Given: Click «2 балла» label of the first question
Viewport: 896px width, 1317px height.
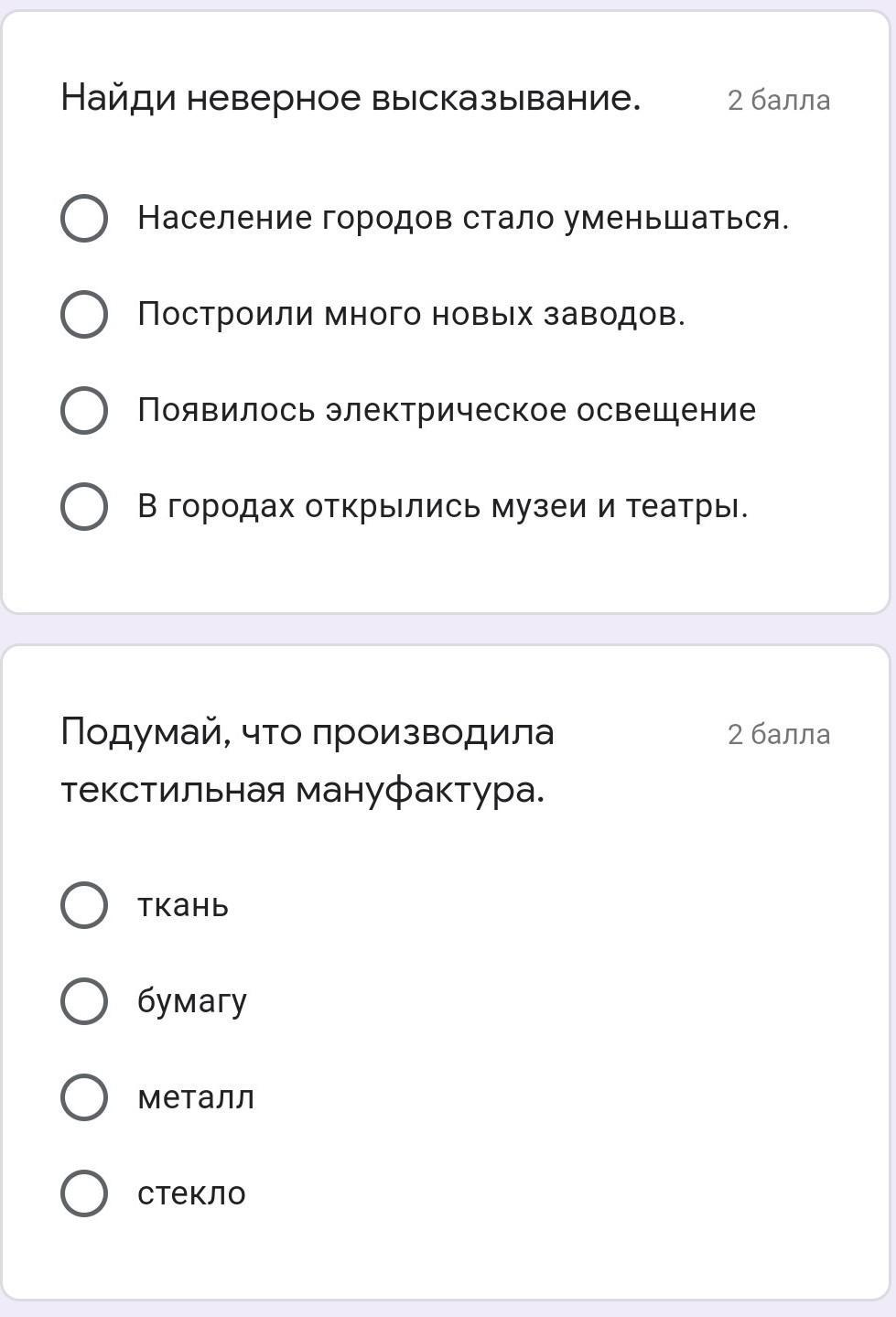Looking at the screenshot, I should (779, 101).
